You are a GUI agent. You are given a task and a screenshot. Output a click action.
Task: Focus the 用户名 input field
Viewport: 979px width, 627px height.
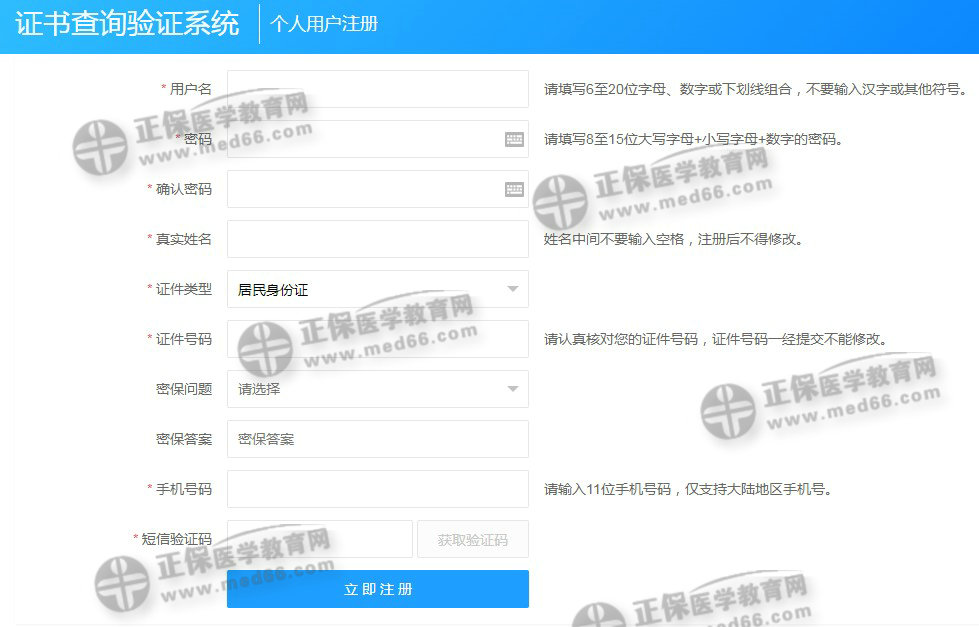pyautogui.click(x=377, y=89)
